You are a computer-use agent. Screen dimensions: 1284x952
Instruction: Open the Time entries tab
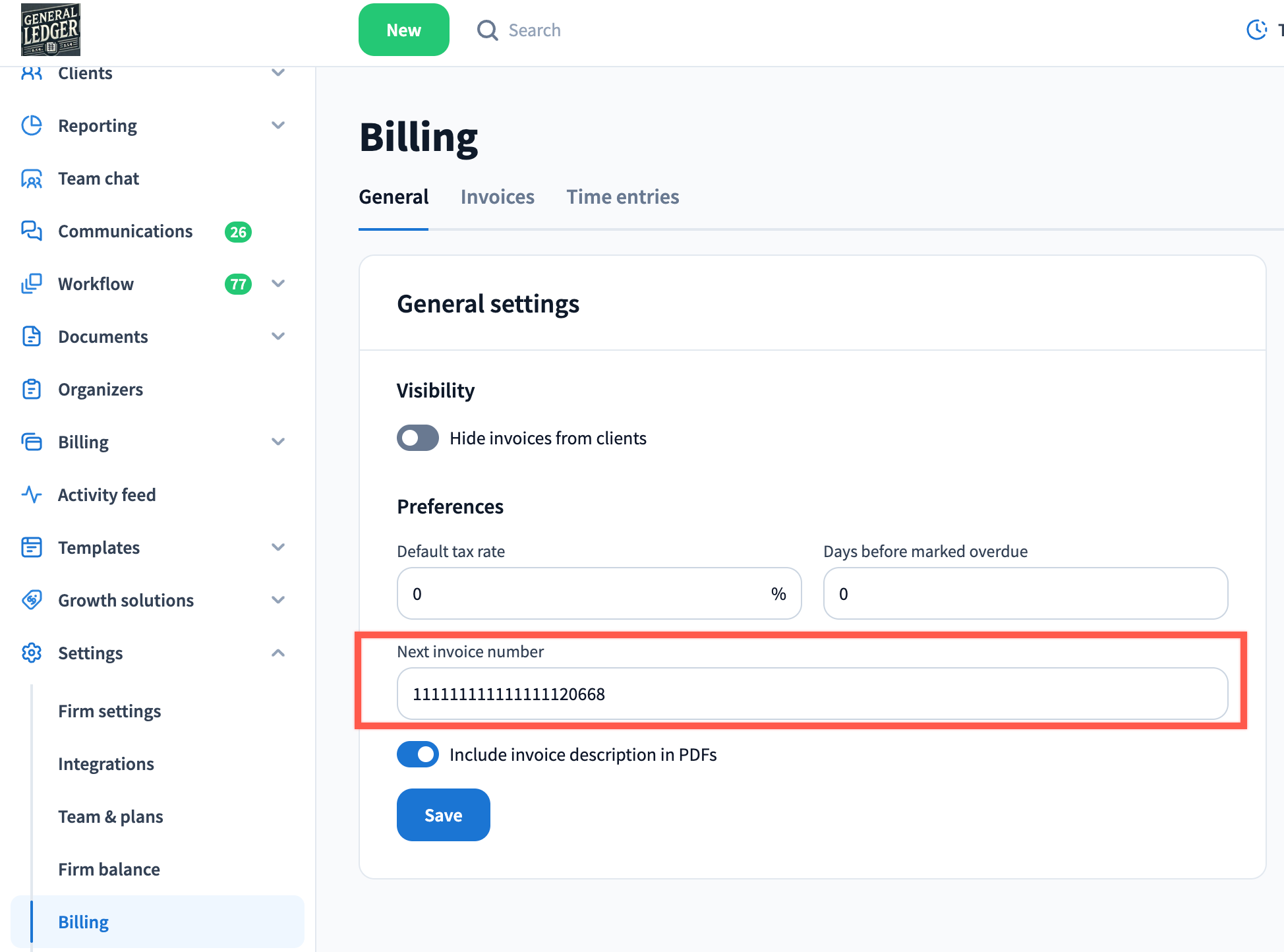tap(622, 197)
